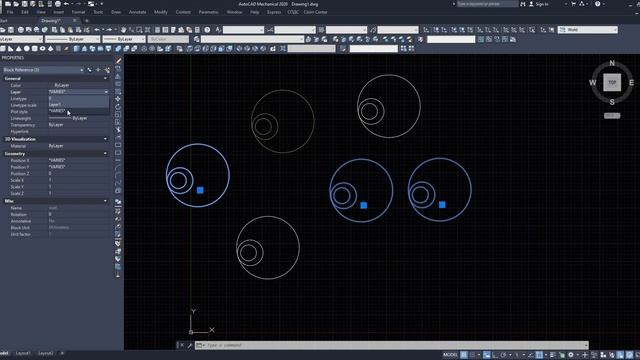Click the Rotation value in Misc
The width and height of the screenshot is (640, 360).
(78, 214)
